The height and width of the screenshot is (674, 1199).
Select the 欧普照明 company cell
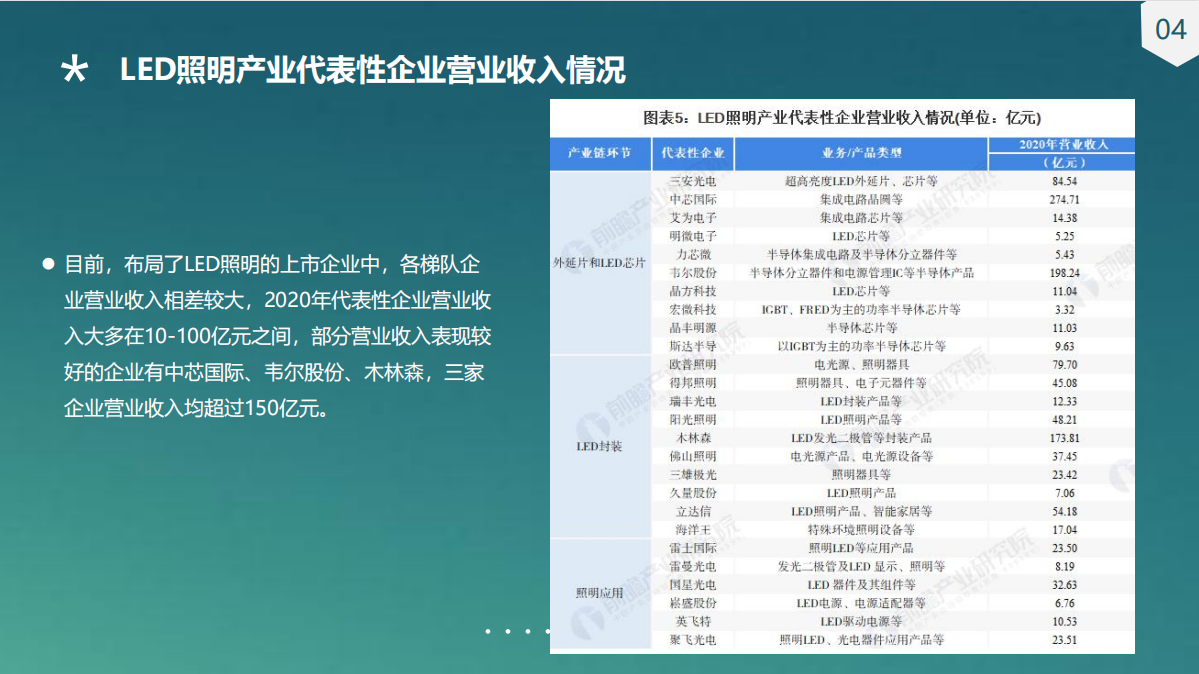pos(693,364)
